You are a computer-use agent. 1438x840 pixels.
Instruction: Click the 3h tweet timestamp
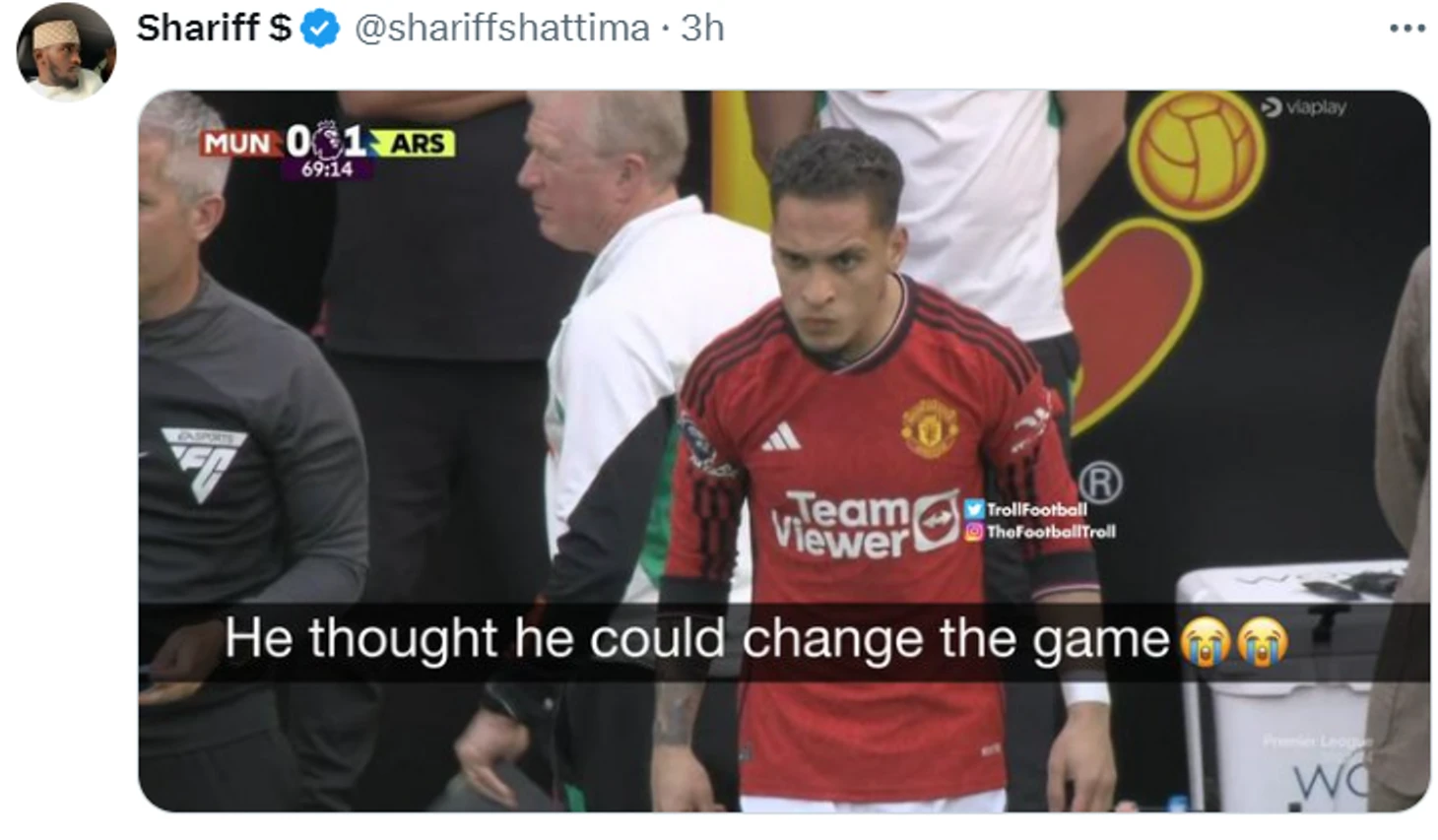[x=702, y=29]
